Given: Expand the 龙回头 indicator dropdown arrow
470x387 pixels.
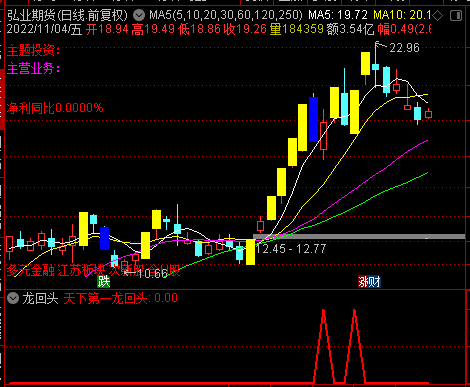Looking at the screenshot, I should pyautogui.click(x=13, y=298).
